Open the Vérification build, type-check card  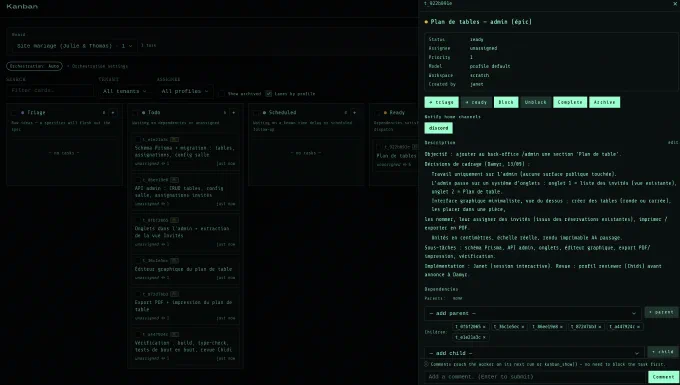[x=185, y=346]
